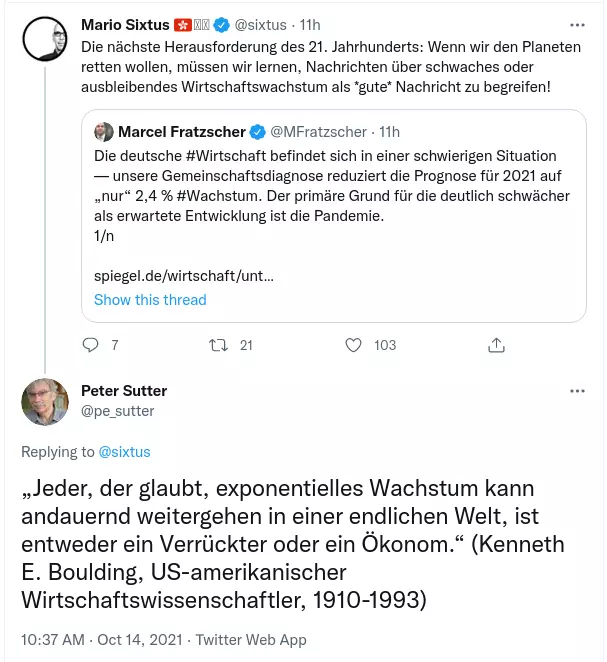
Task: Click Mario Sixtus's verified badge
Action: 221,25
